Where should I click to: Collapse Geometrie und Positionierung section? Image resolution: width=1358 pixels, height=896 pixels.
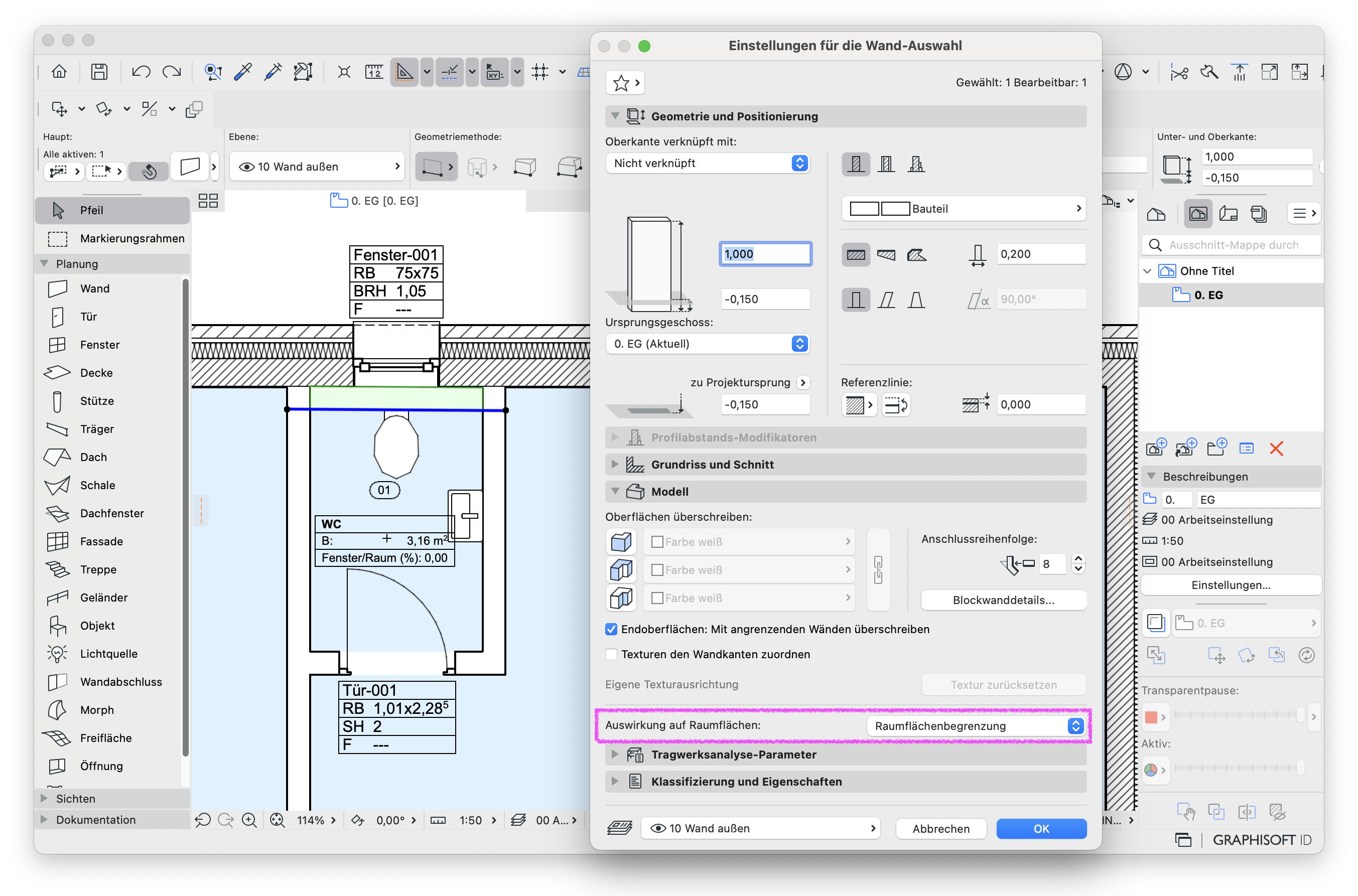pyautogui.click(x=615, y=116)
